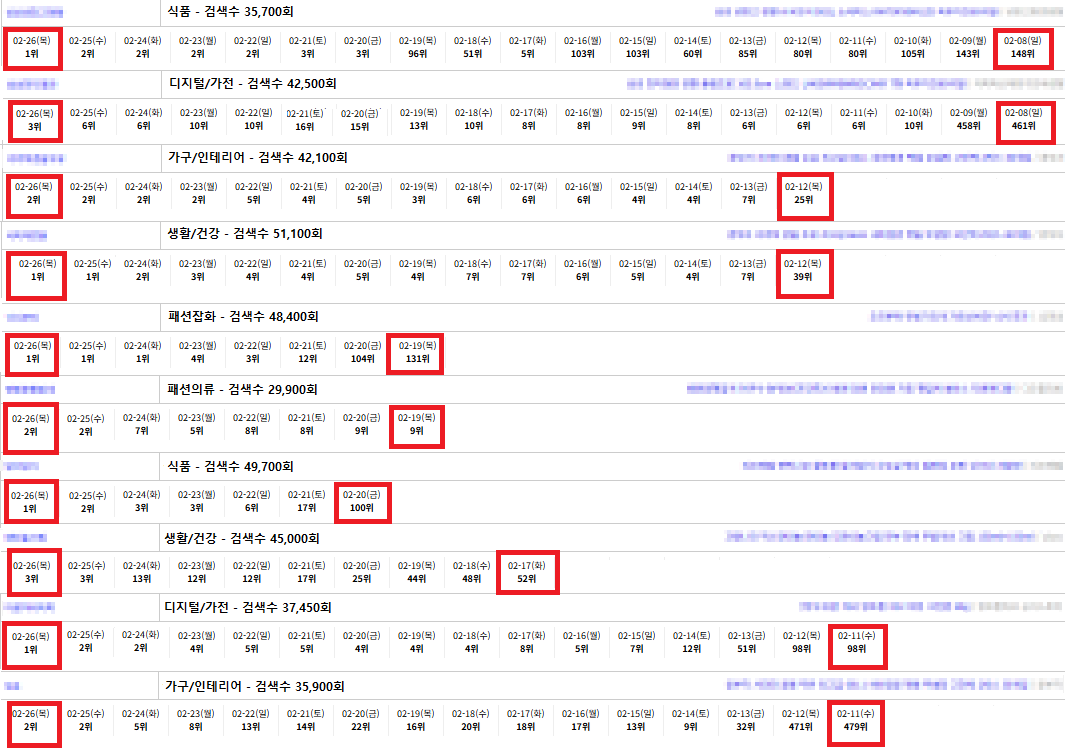Screen dimensions: 1065x748
Task: Click the 생활/건강 검색수 51,100회 title
Action: click(244, 234)
